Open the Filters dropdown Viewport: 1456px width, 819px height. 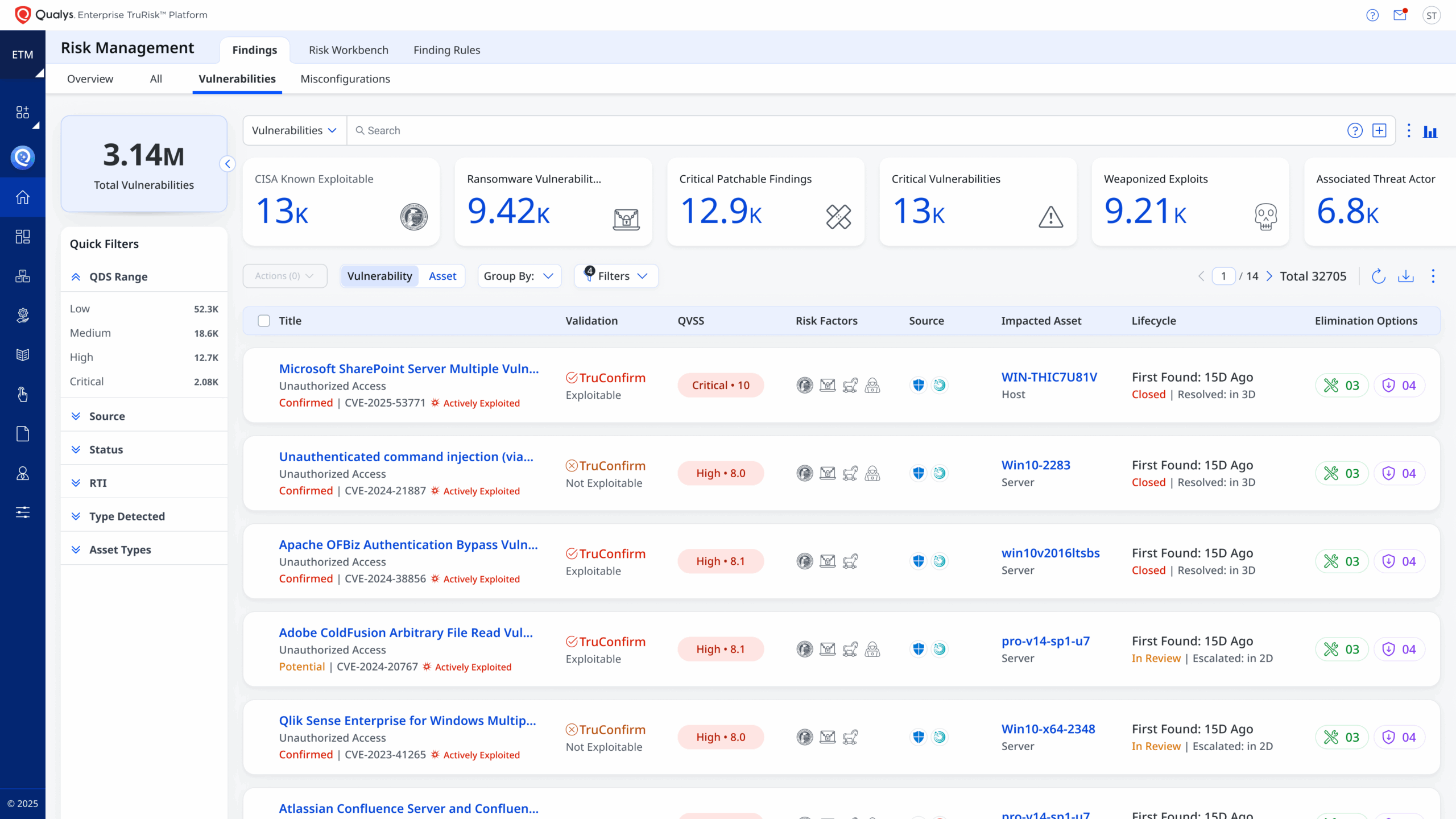617,276
